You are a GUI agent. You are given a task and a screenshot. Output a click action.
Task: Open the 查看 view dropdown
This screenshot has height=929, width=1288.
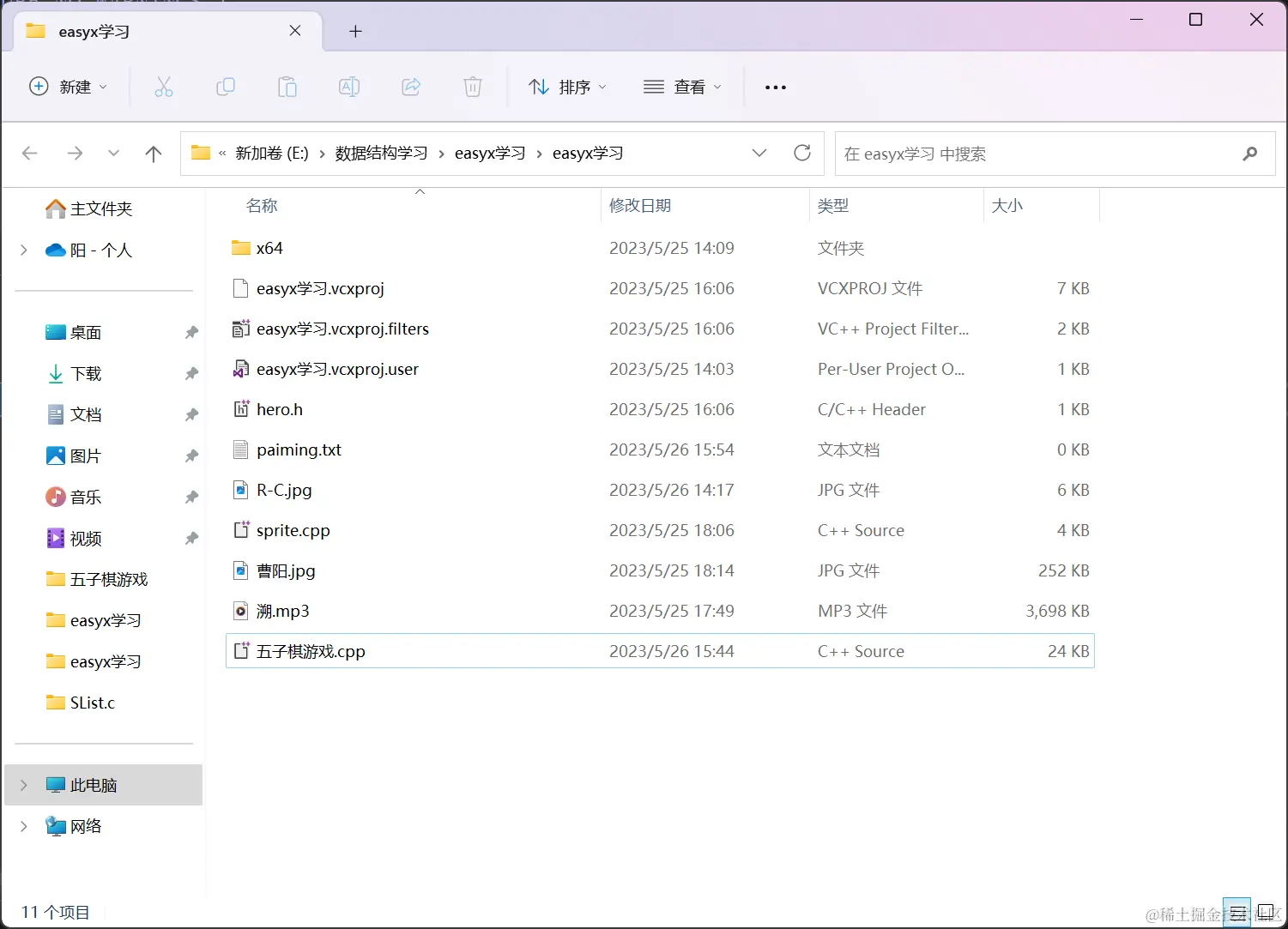683,87
